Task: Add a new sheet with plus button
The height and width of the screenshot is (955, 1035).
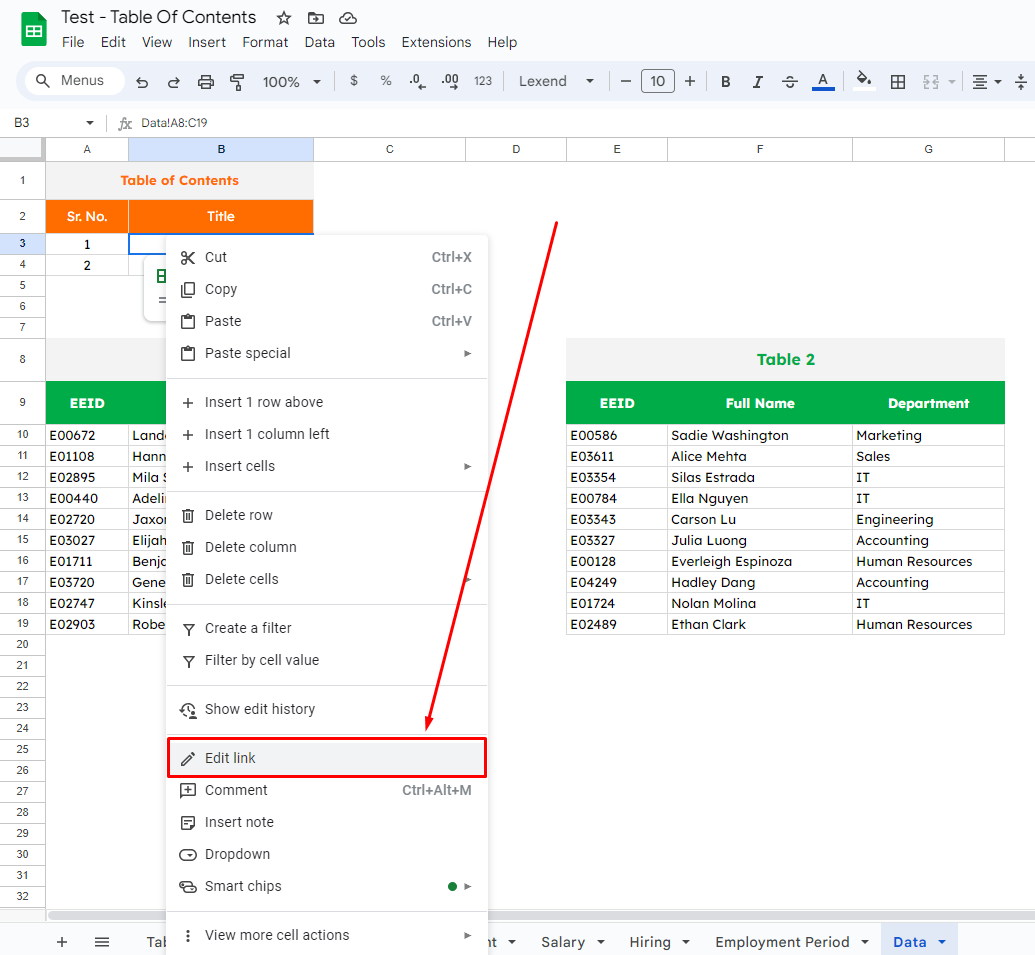Action: pyautogui.click(x=62, y=942)
